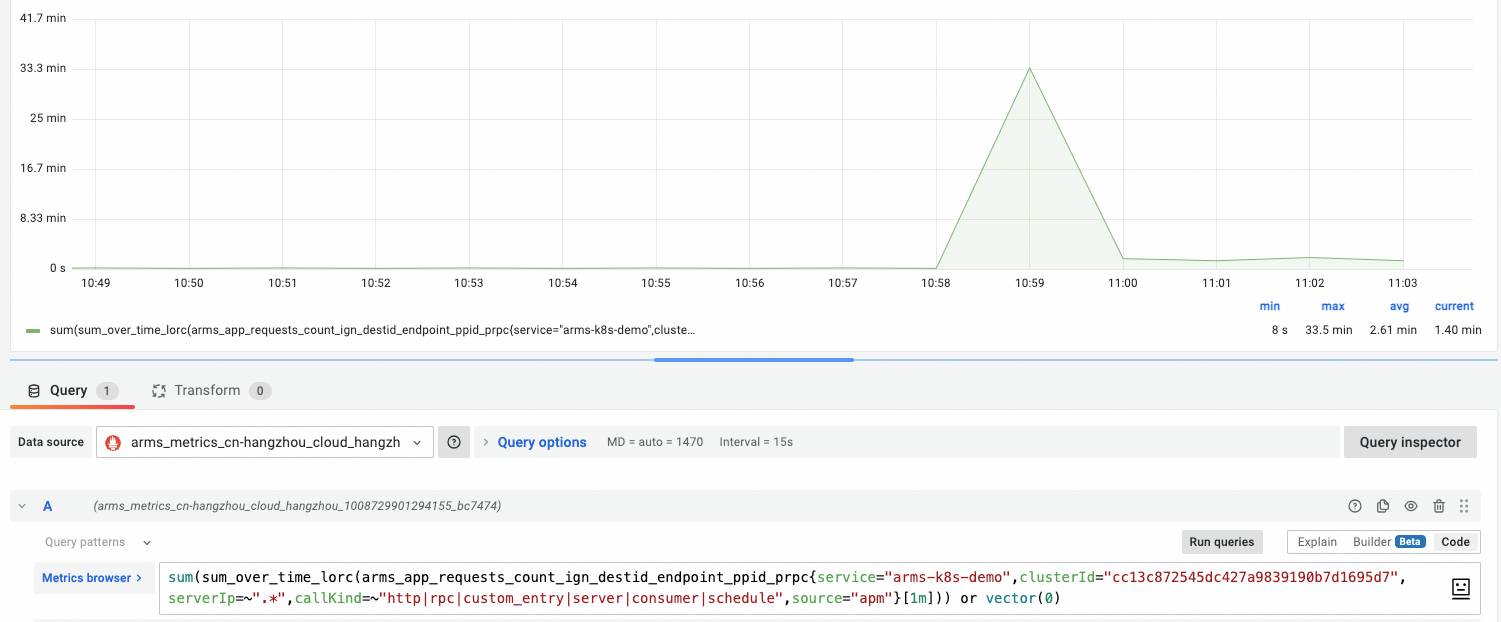Switch to the Query tab

tap(72, 391)
